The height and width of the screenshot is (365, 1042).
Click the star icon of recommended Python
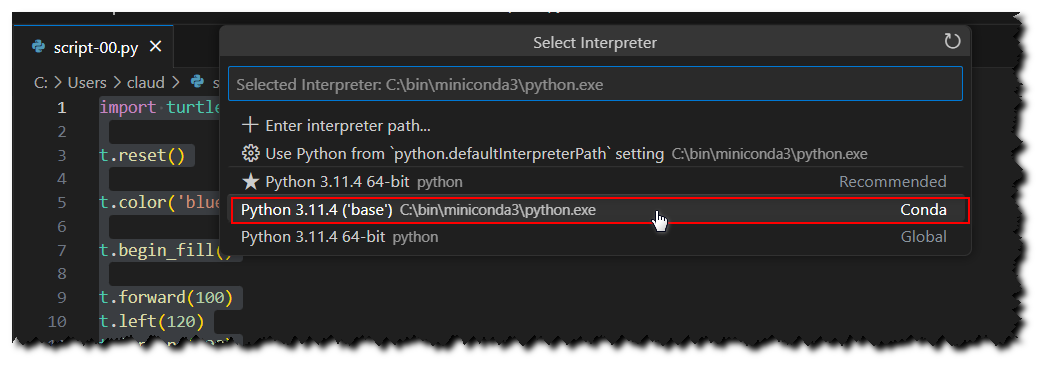[250, 182]
